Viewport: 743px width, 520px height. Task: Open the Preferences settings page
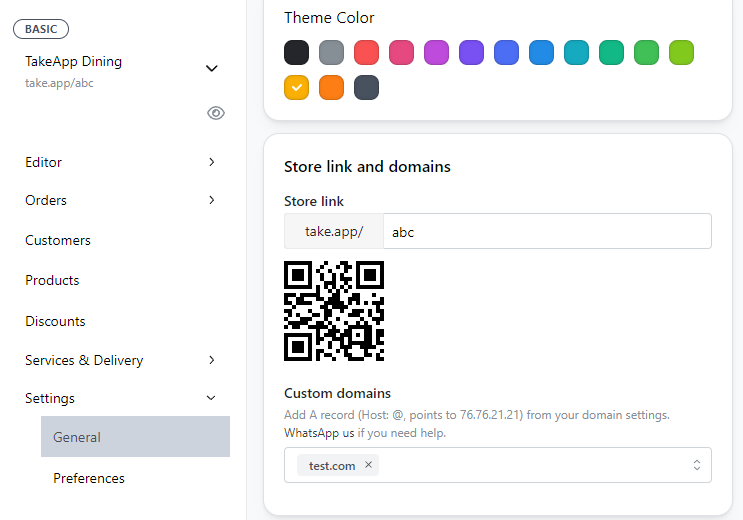pyautogui.click(x=89, y=478)
